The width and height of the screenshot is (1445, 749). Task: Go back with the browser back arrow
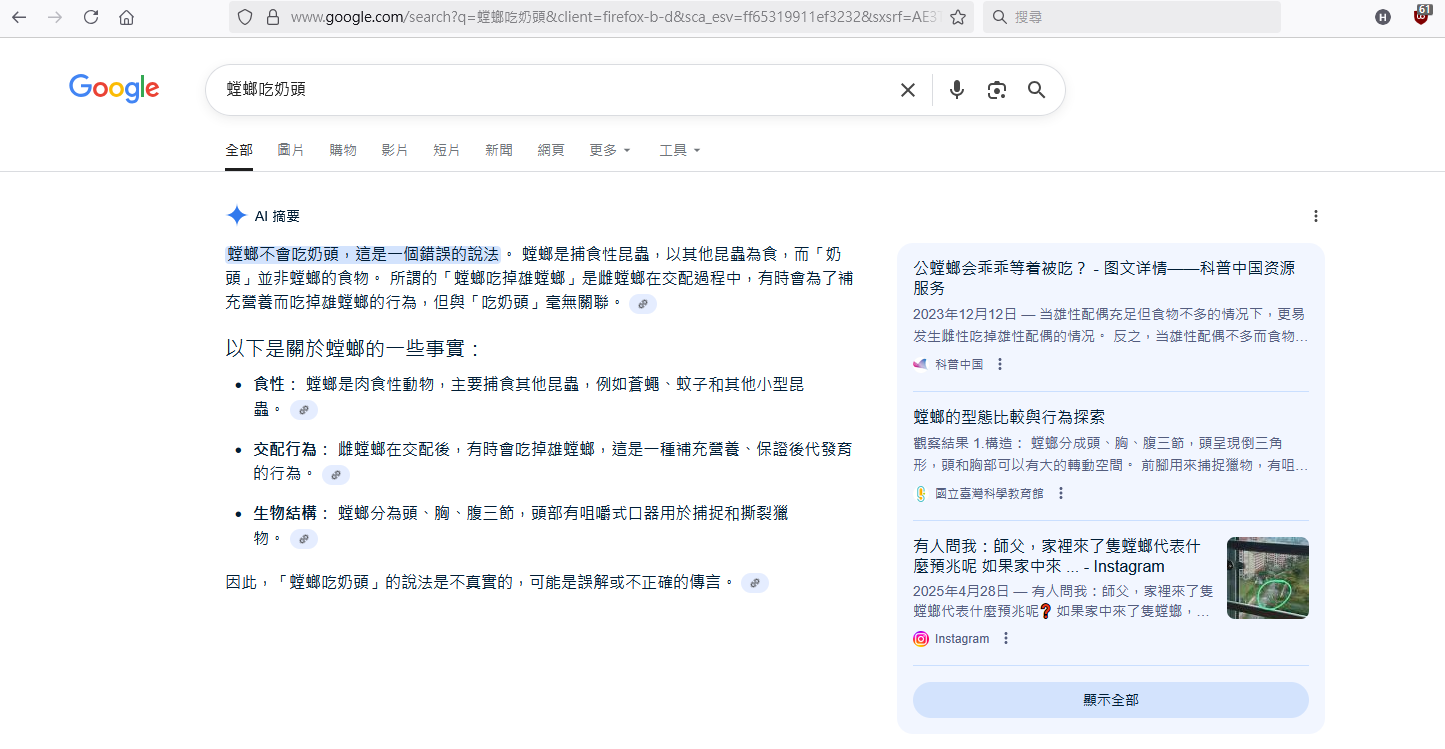(x=19, y=17)
